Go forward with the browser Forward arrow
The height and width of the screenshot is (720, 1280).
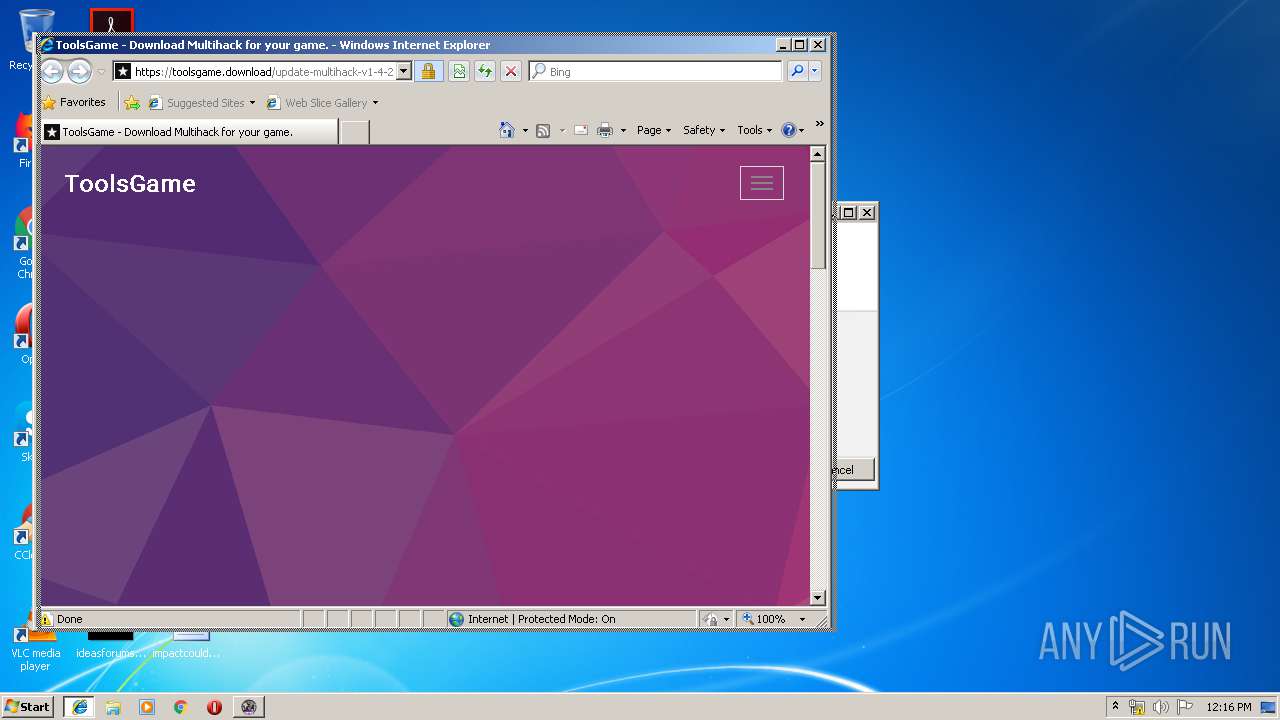pyautogui.click(x=79, y=71)
